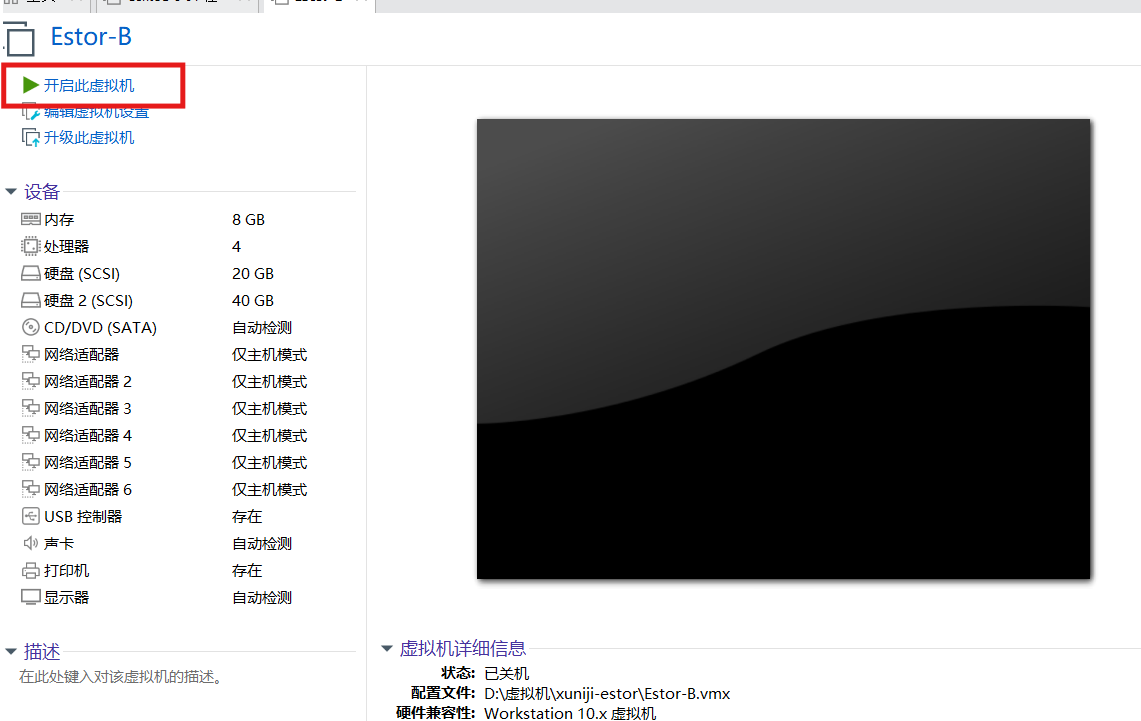The height and width of the screenshot is (721, 1141).
Task: Select the USB 控制器 icon
Action: tap(29, 516)
